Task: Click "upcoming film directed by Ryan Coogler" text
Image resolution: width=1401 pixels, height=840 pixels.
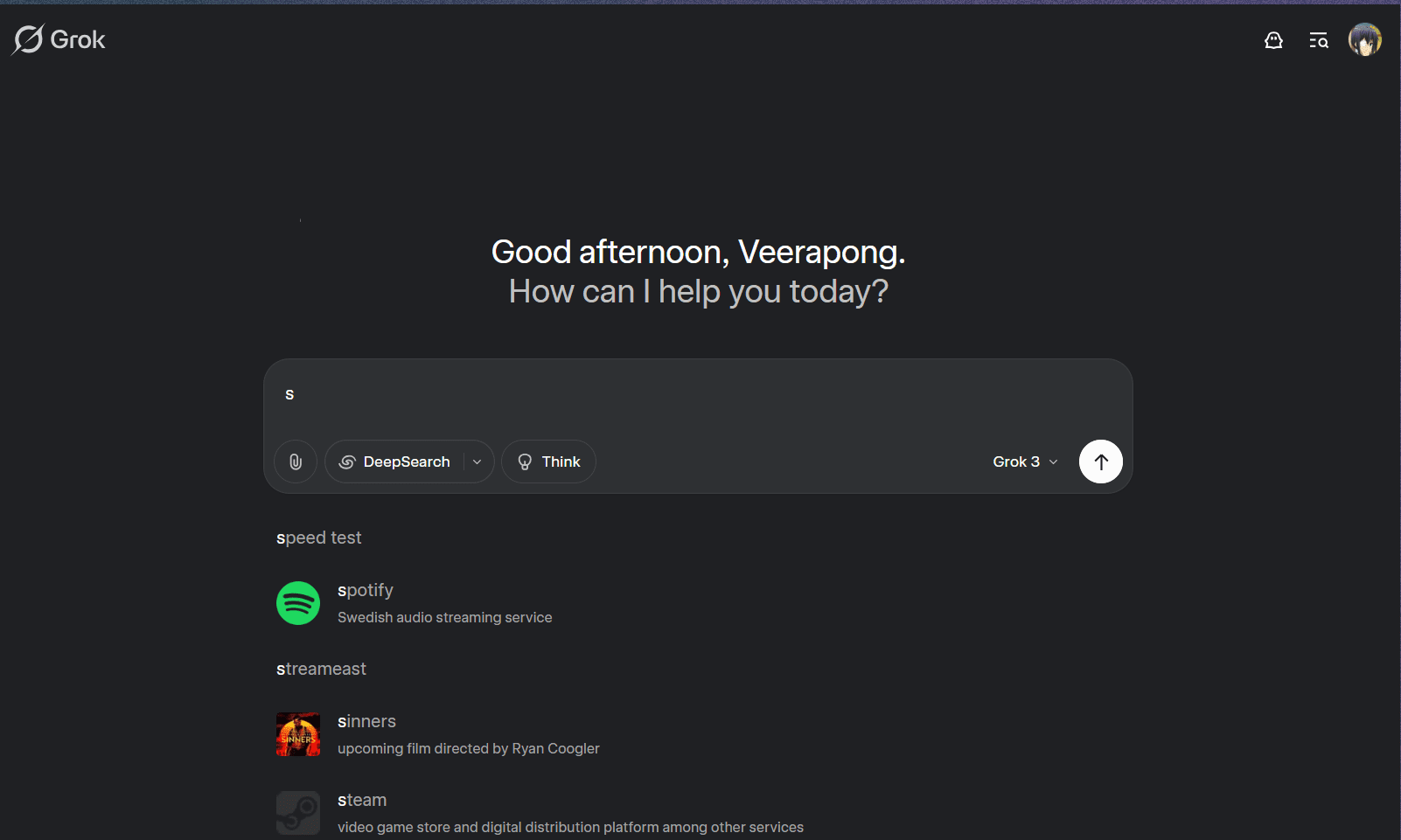Action: click(469, 748)
